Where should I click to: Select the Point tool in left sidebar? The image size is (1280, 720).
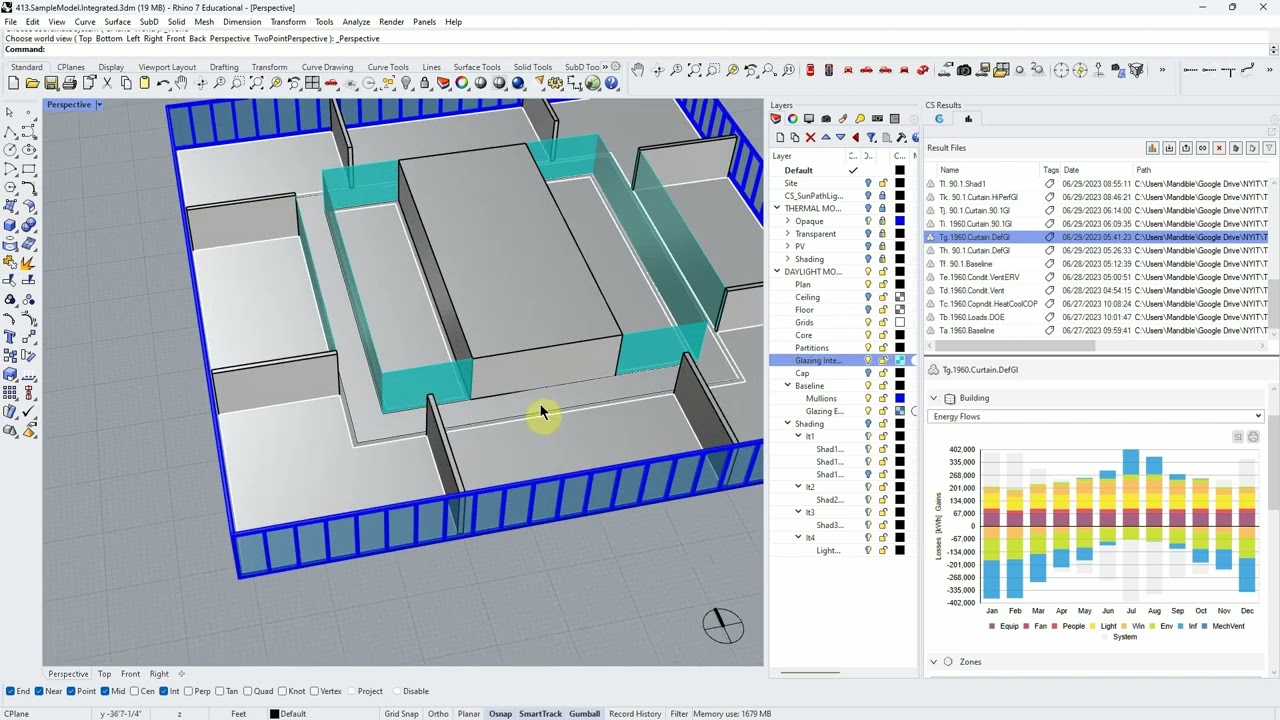[x=28, y=112]
